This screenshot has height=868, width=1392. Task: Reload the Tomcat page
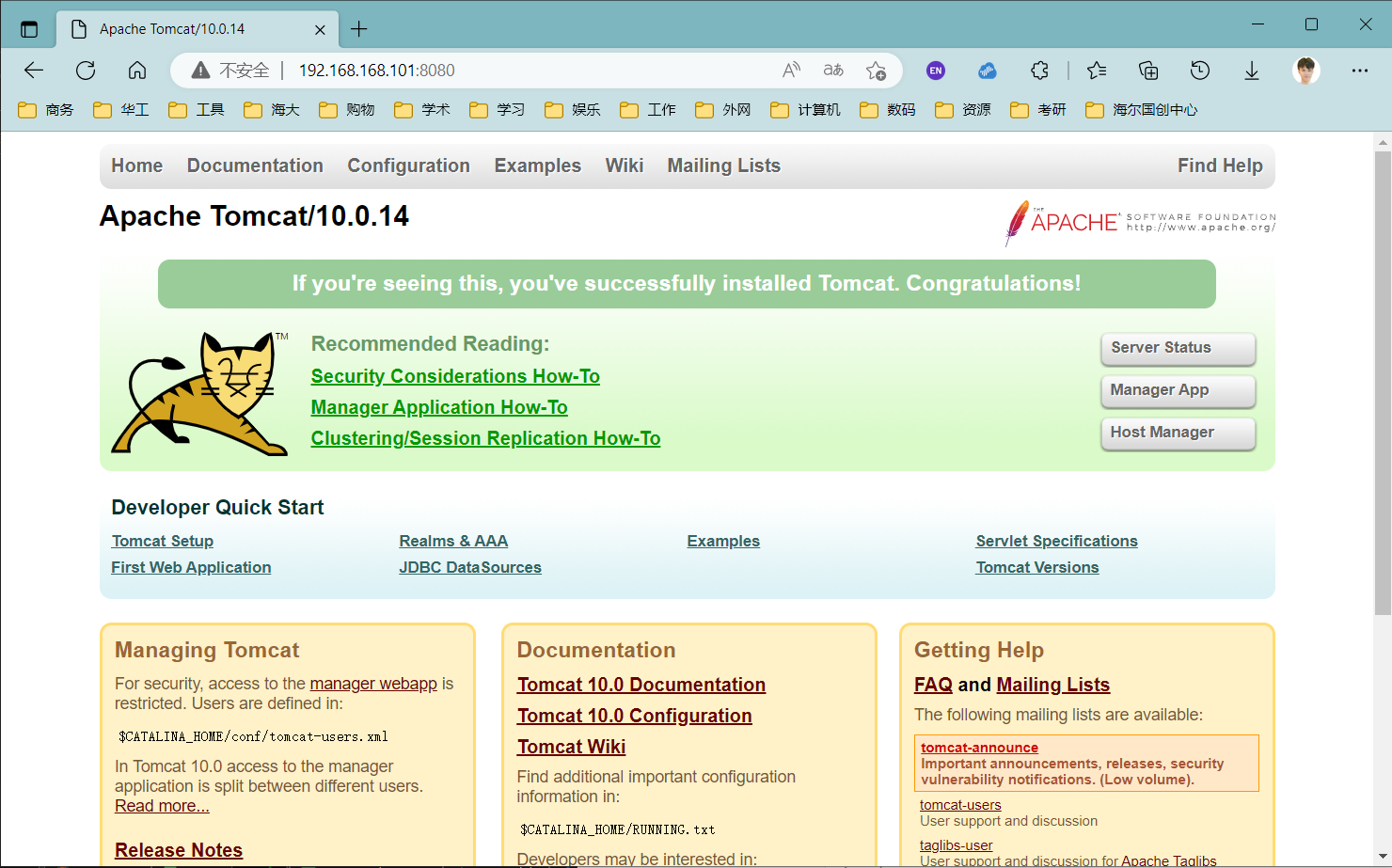tap(86, 71)
